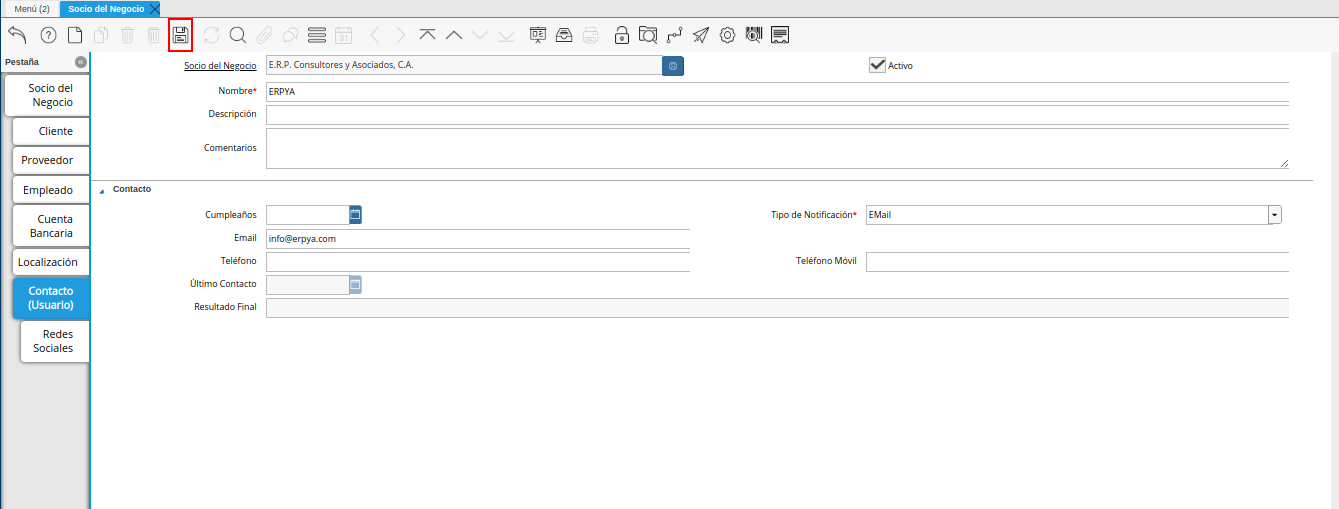
Task: Click the last toolbar receipt icon
Action: click(x=781, y=35)
